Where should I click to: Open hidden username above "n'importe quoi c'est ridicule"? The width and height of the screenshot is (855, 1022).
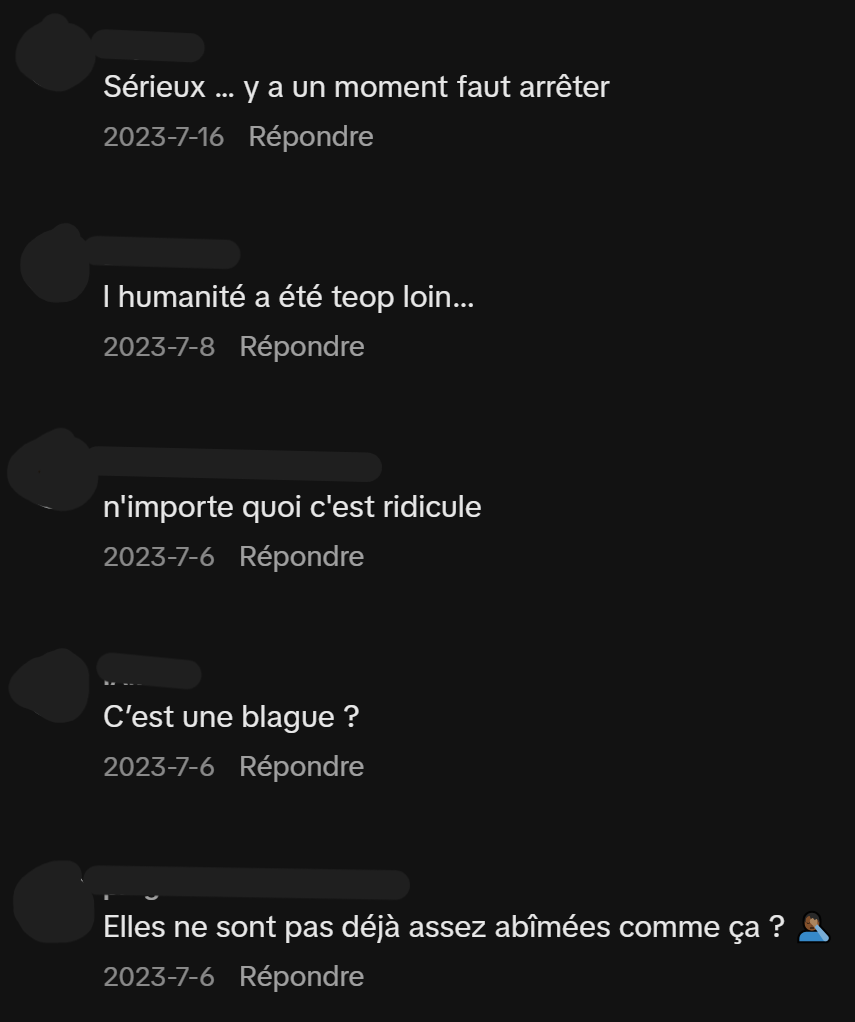click(236, 464)
